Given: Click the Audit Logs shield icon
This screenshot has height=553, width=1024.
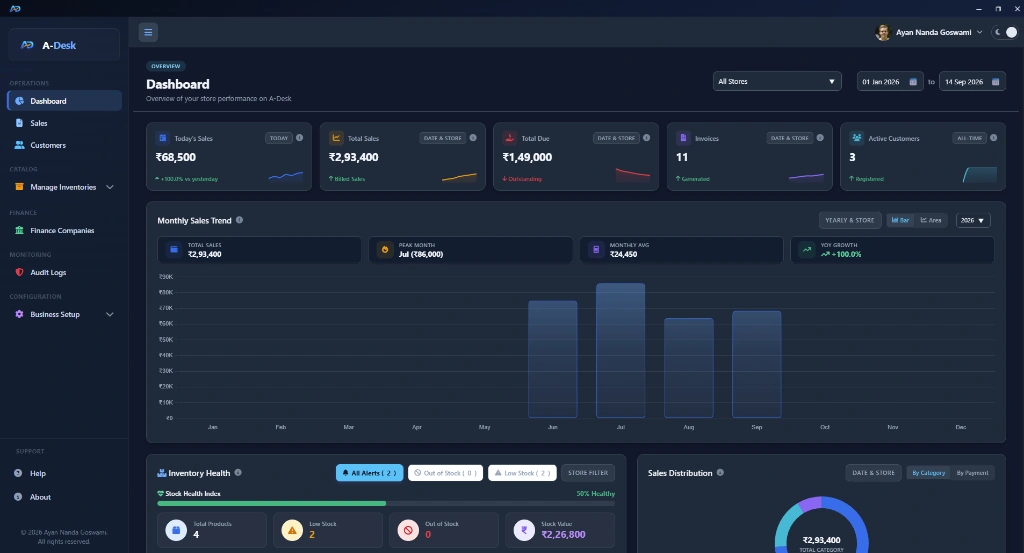Looking at the screenshot, I should coord(20,272).
